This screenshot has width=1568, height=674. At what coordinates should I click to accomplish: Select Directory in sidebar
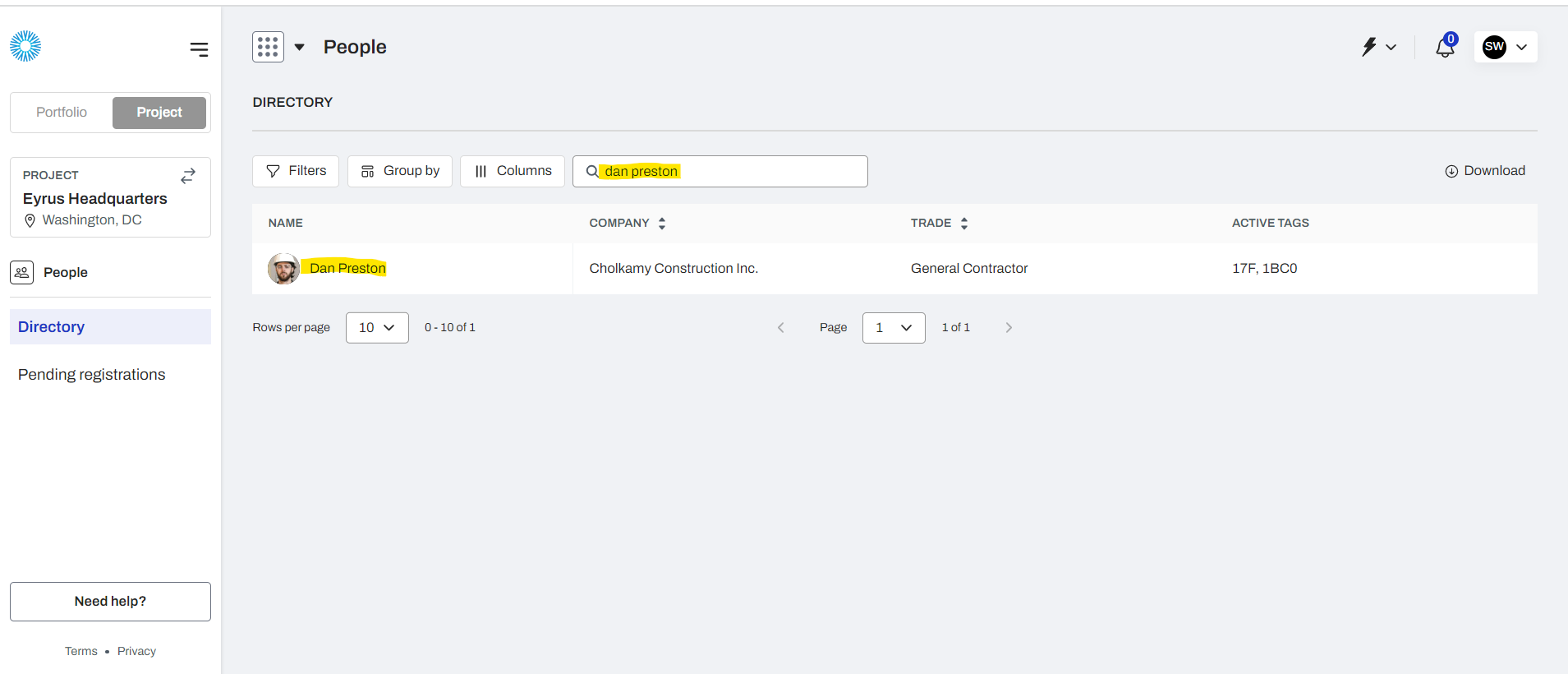110,326
